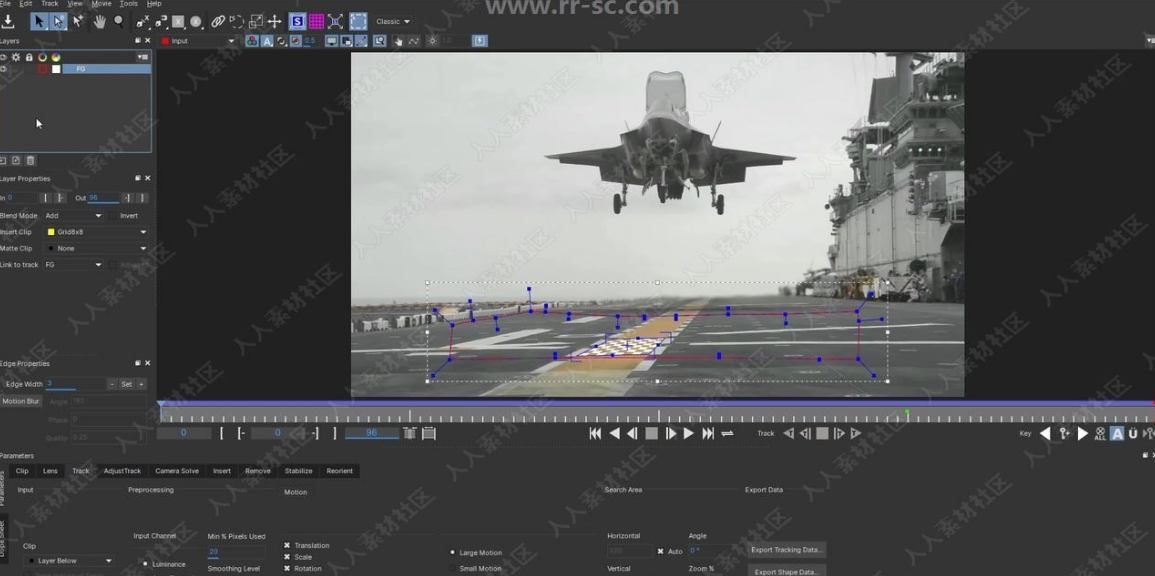The width and height of the screenshot is (1155, 576).
Task: Select the Pan hand tool
Action: [99, 21]
